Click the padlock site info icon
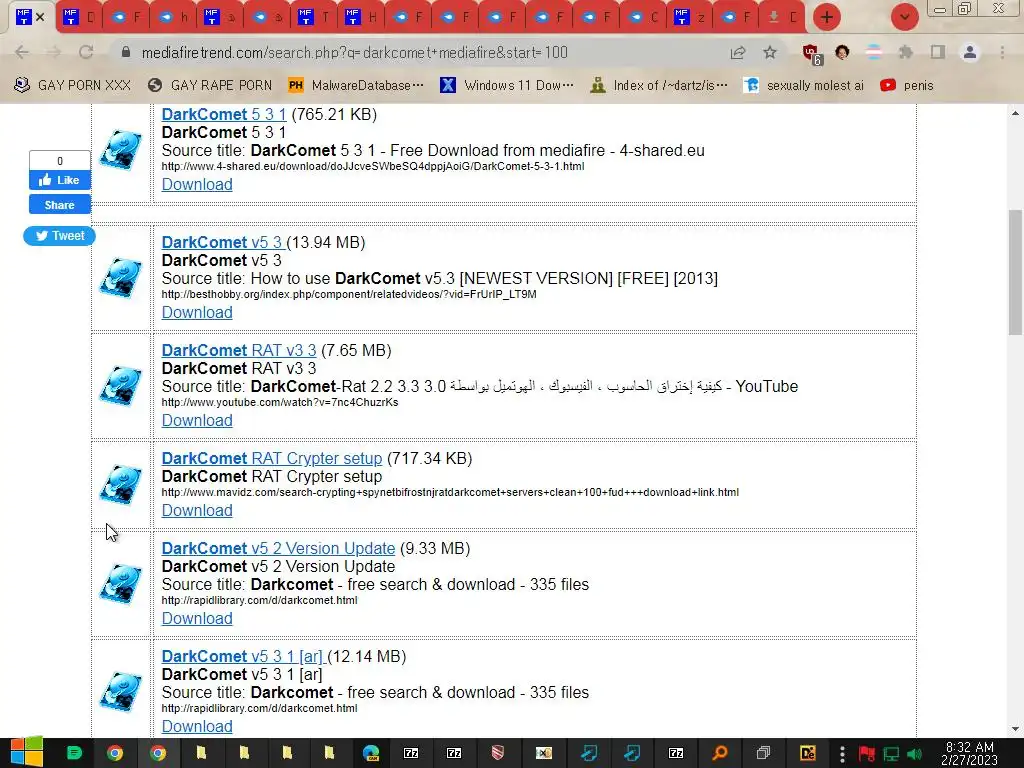 coord(126,52)
